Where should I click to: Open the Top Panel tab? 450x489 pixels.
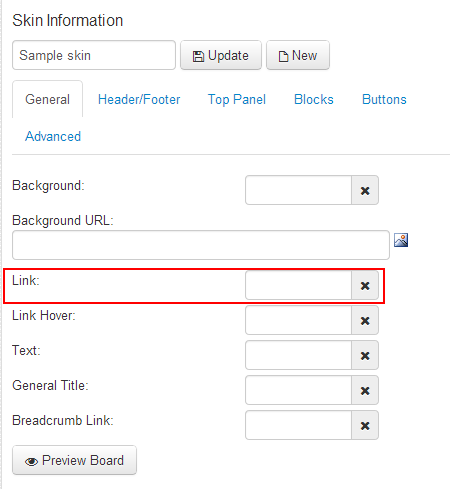(x=237, y=99)
